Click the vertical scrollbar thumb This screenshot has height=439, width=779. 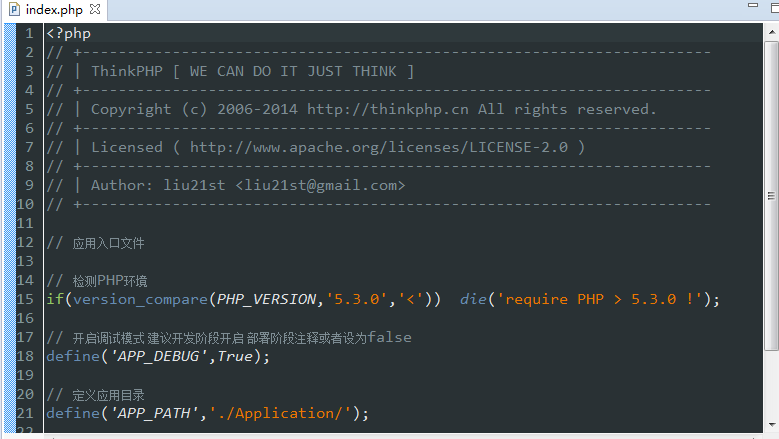772,196
